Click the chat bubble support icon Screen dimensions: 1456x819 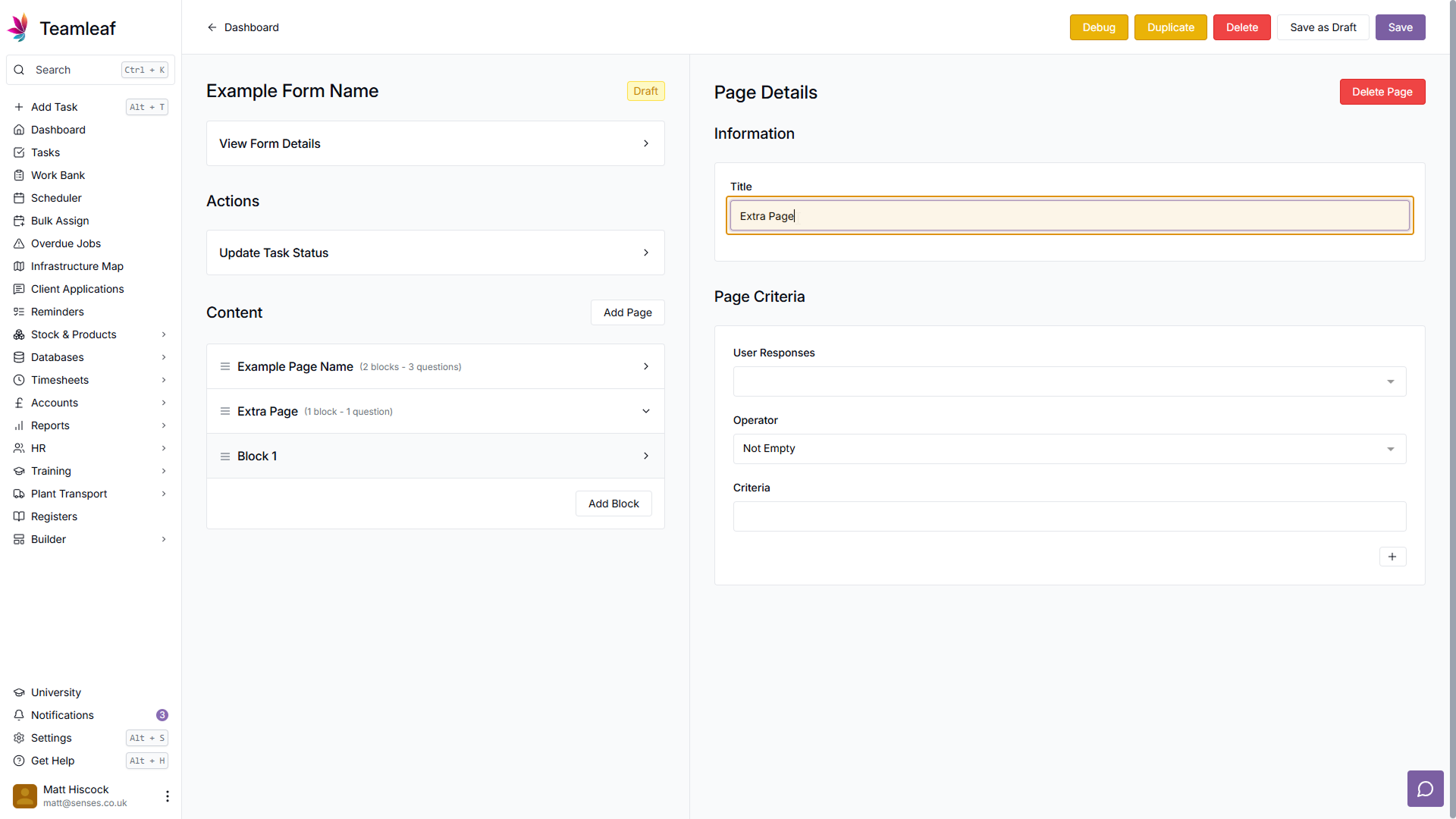coord(1425,789)
